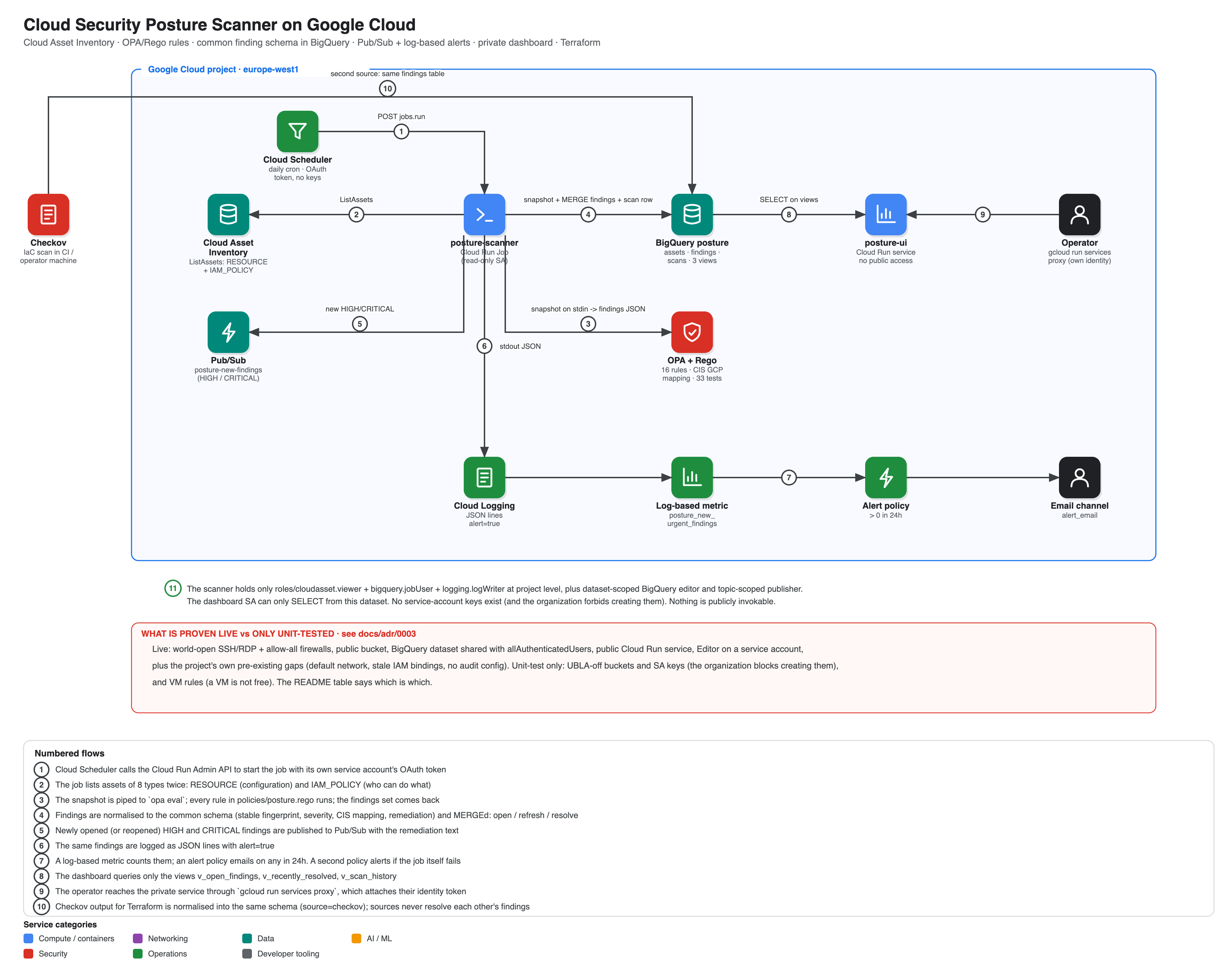The height and width of the screenshot is (962, 1232).
Task: Click the 'ListAssets' edge label
Action: pos(356,200)
